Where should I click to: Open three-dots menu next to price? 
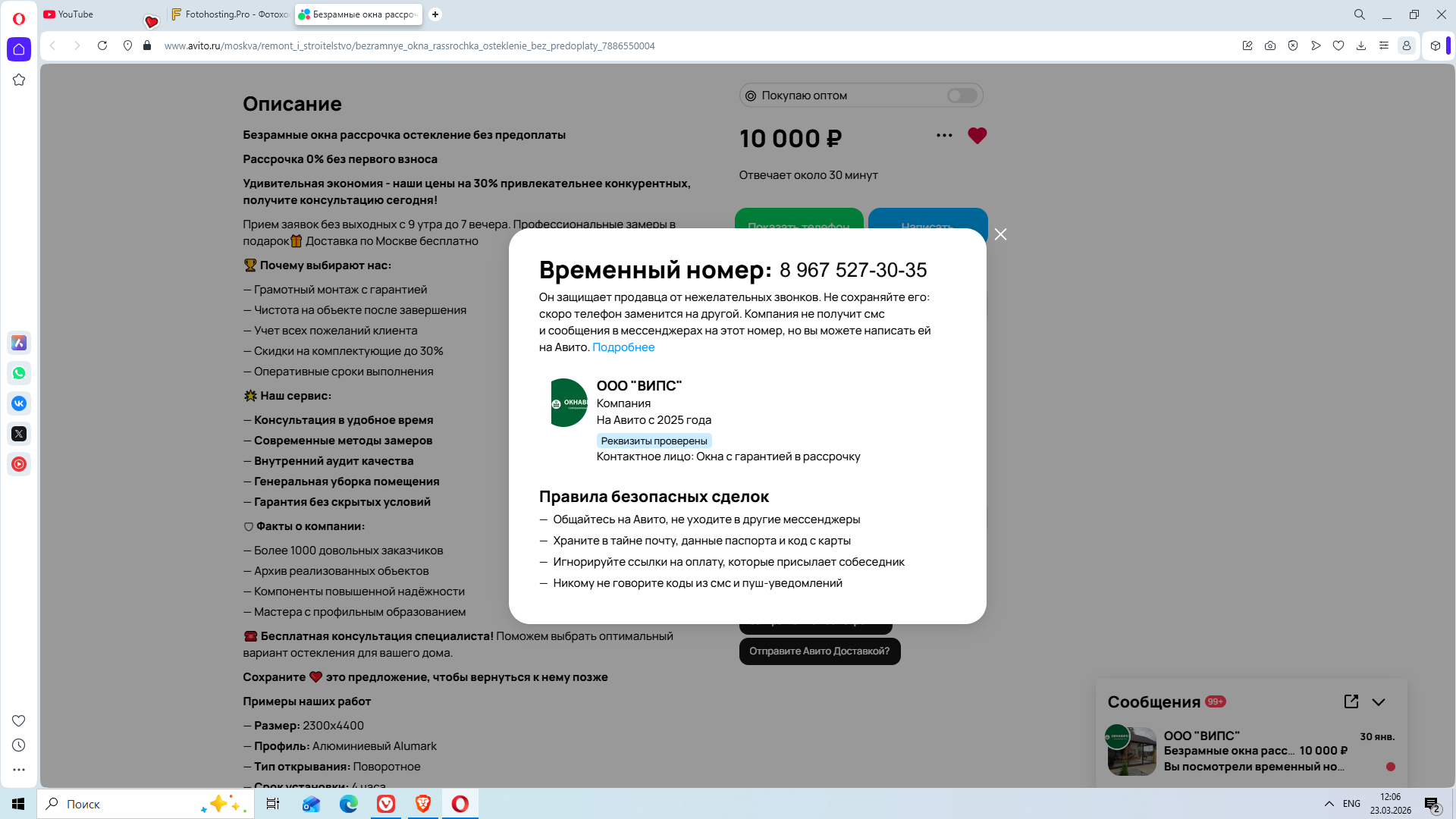pyautogui.click(x=944, y=136)
